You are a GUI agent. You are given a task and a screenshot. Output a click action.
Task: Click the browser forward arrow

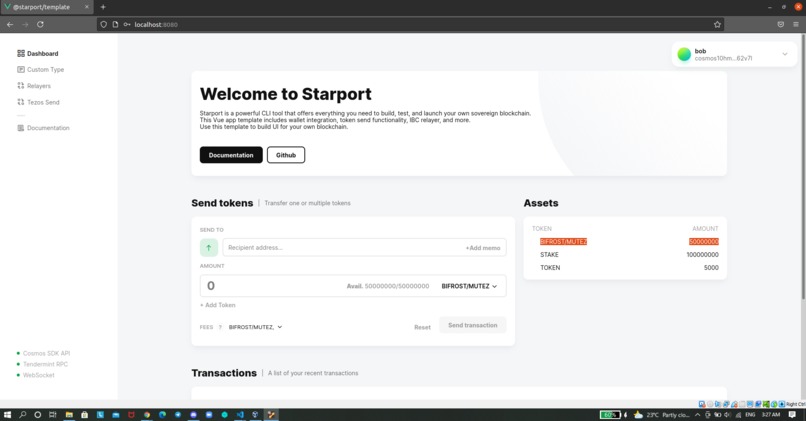click(x=25, y=24)
